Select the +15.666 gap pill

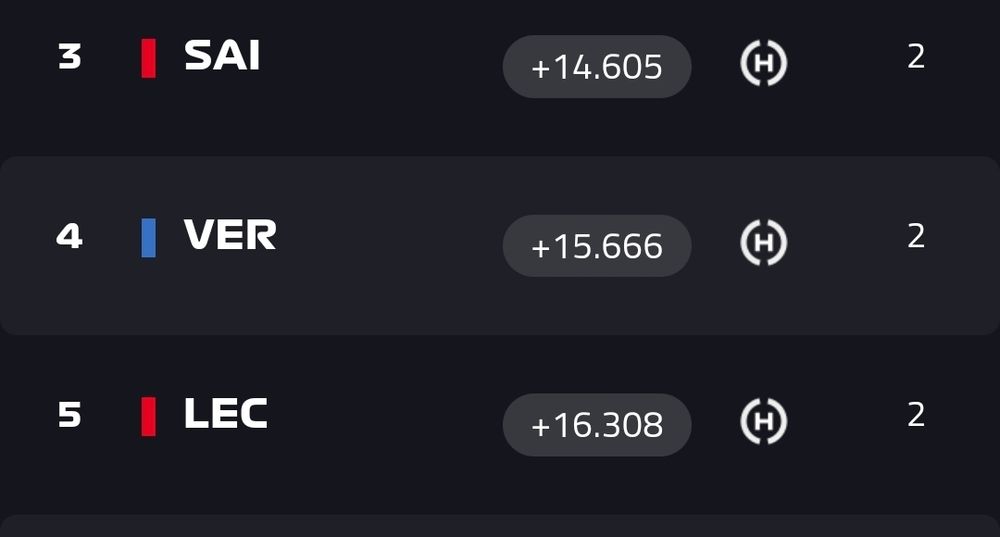click(597, 246)
